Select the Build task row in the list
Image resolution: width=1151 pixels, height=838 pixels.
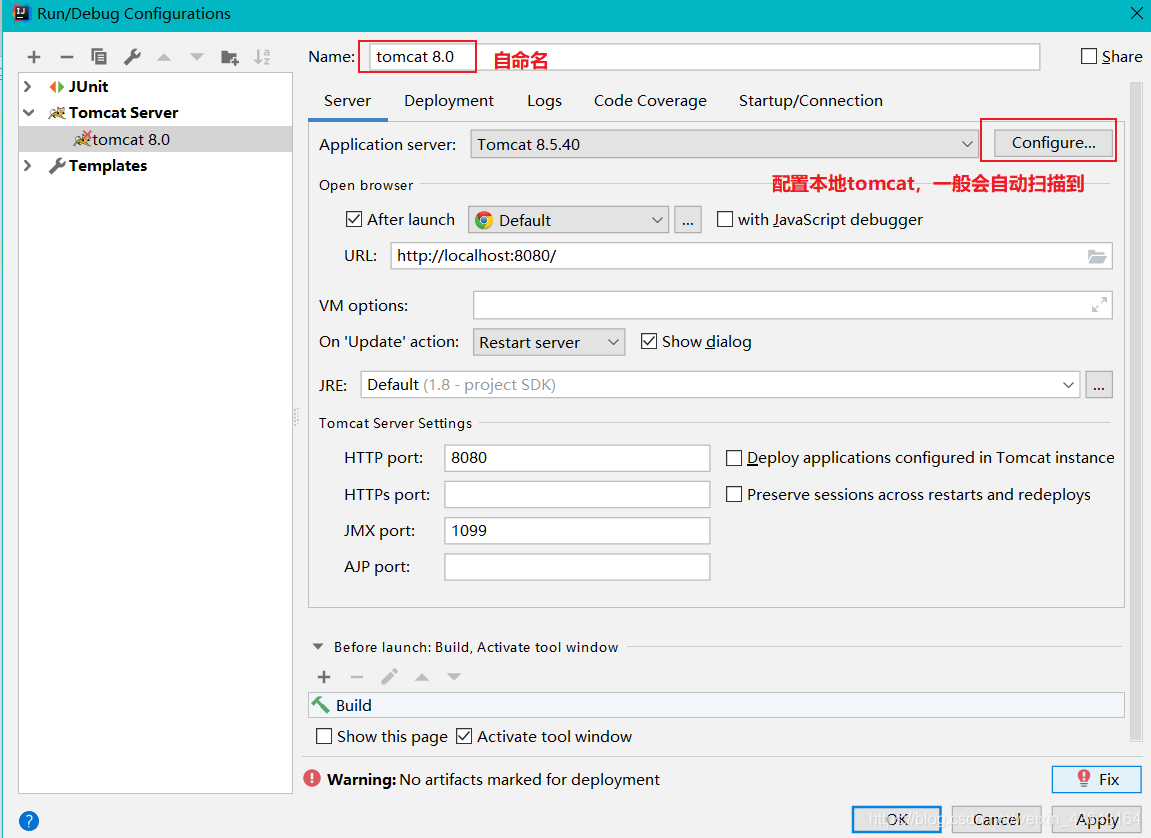(716, 705)
